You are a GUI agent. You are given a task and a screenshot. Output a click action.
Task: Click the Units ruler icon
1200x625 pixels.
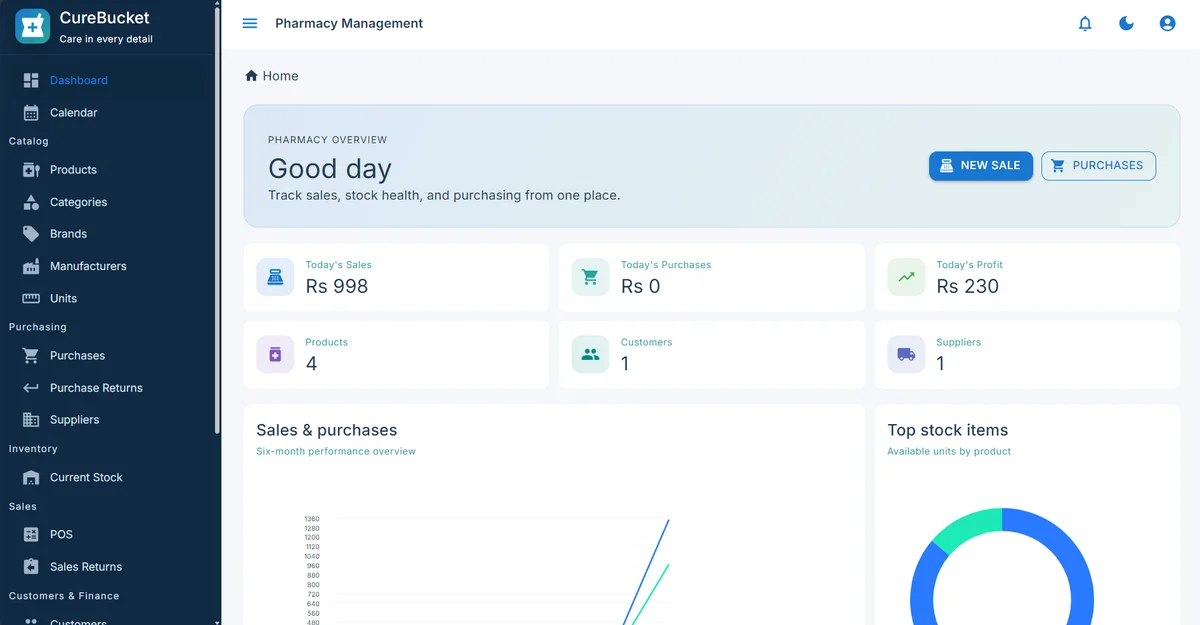(x=31, y=298)
